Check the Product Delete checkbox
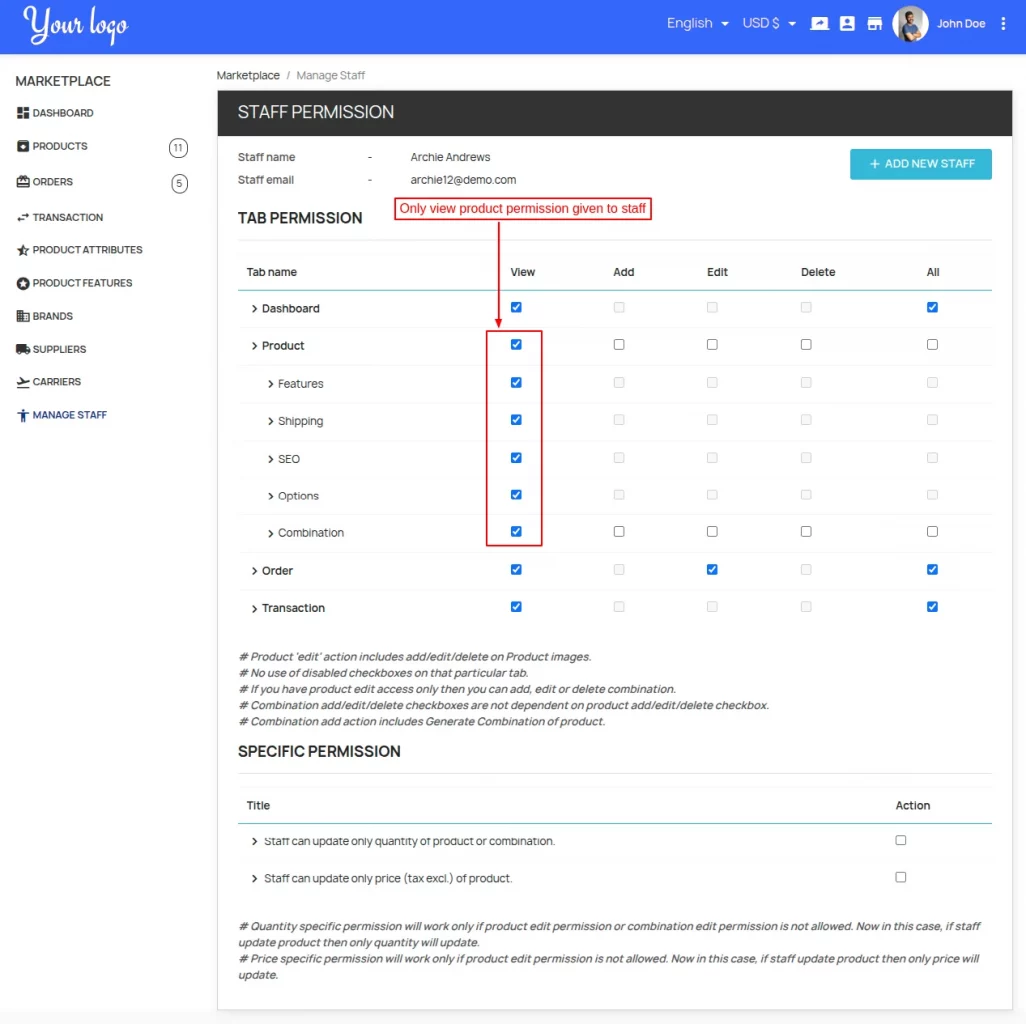 (806, 344)
